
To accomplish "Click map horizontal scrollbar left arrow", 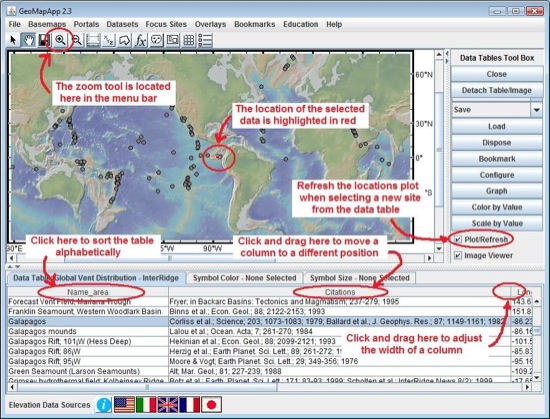I will click(12, 258).
